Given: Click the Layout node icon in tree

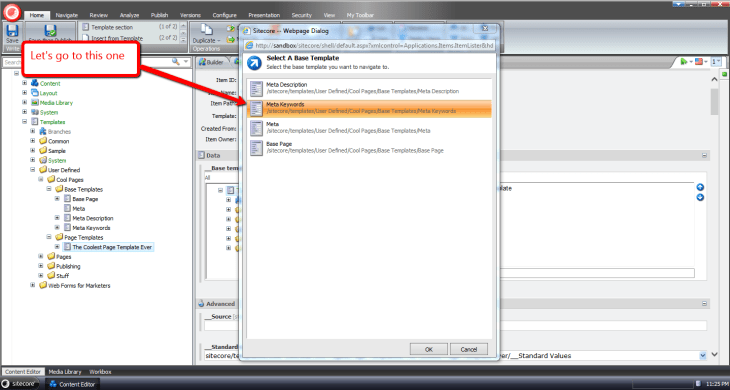Looking at the screenshot, I should 35,93.
